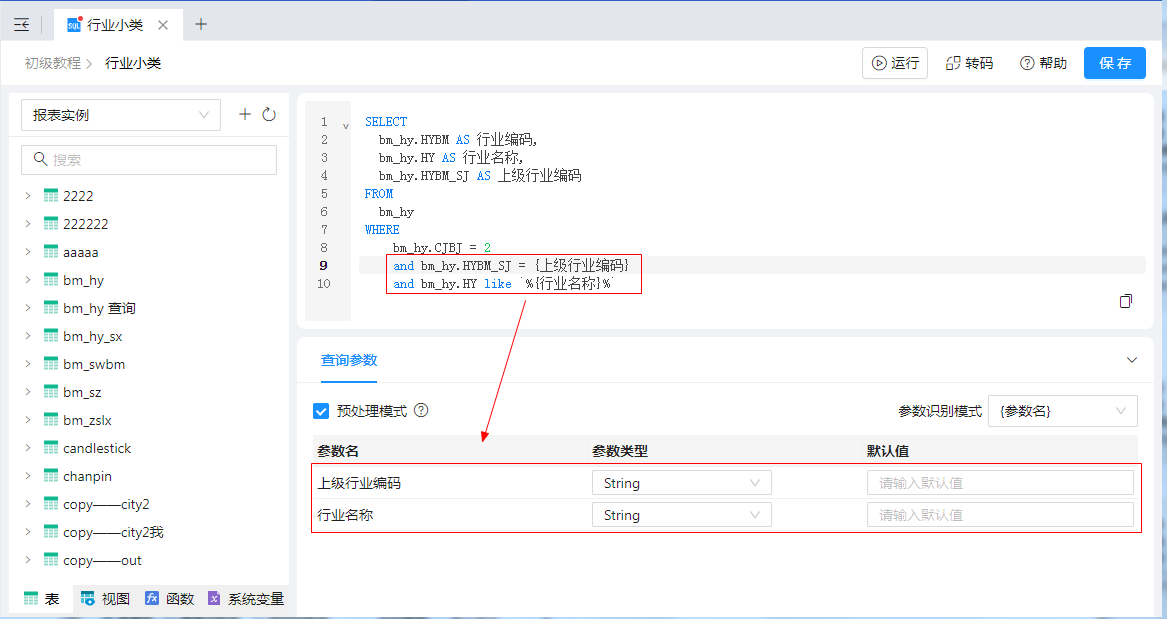Click the blue 保存 button
Screen dimensions: 1167x619
pyautogui.click(x=1114, y=63)
